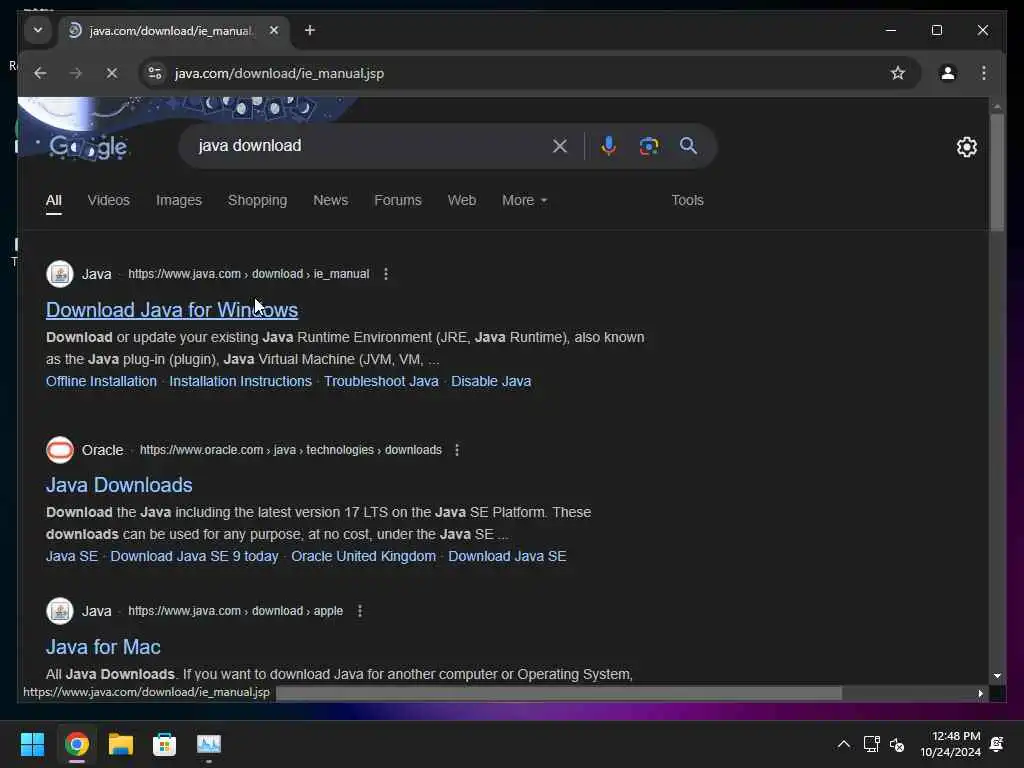The image size is (1024, 768).
Task: Open 'Download Java SE 9 today' sitelink
Action: [194, 556]
